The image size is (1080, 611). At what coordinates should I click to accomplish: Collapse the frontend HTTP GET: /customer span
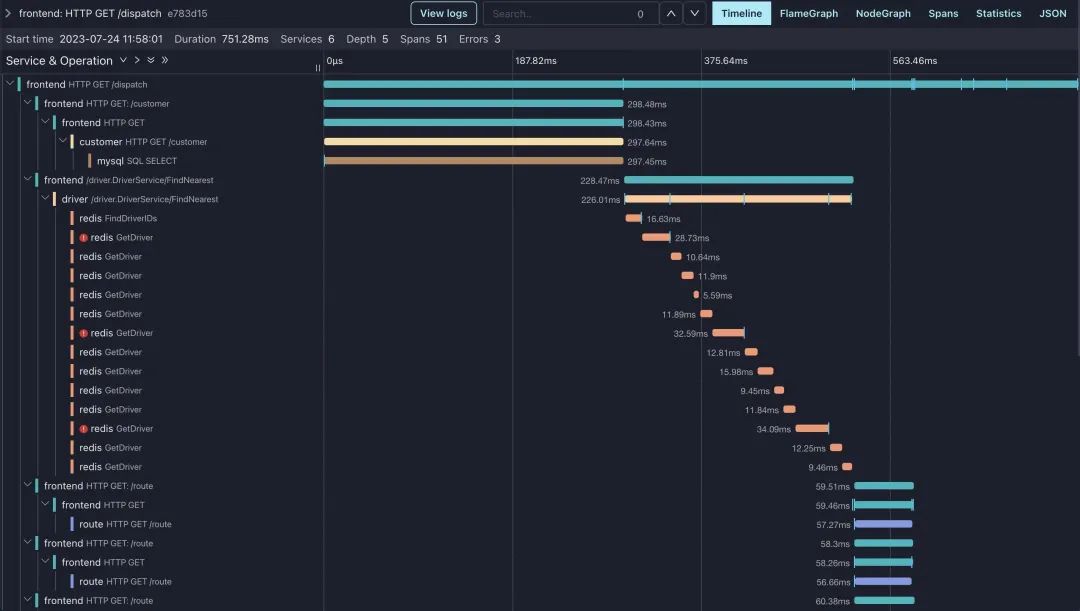[28, 103]
